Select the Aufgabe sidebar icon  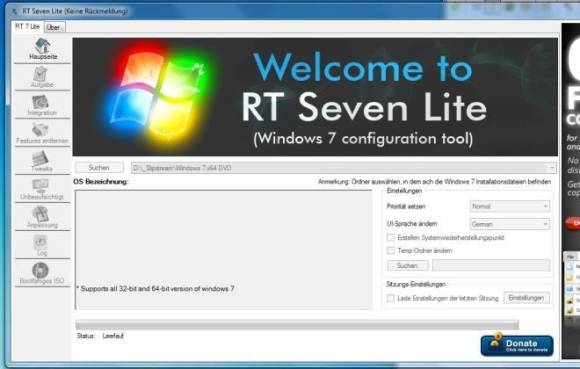coord(41,74)
